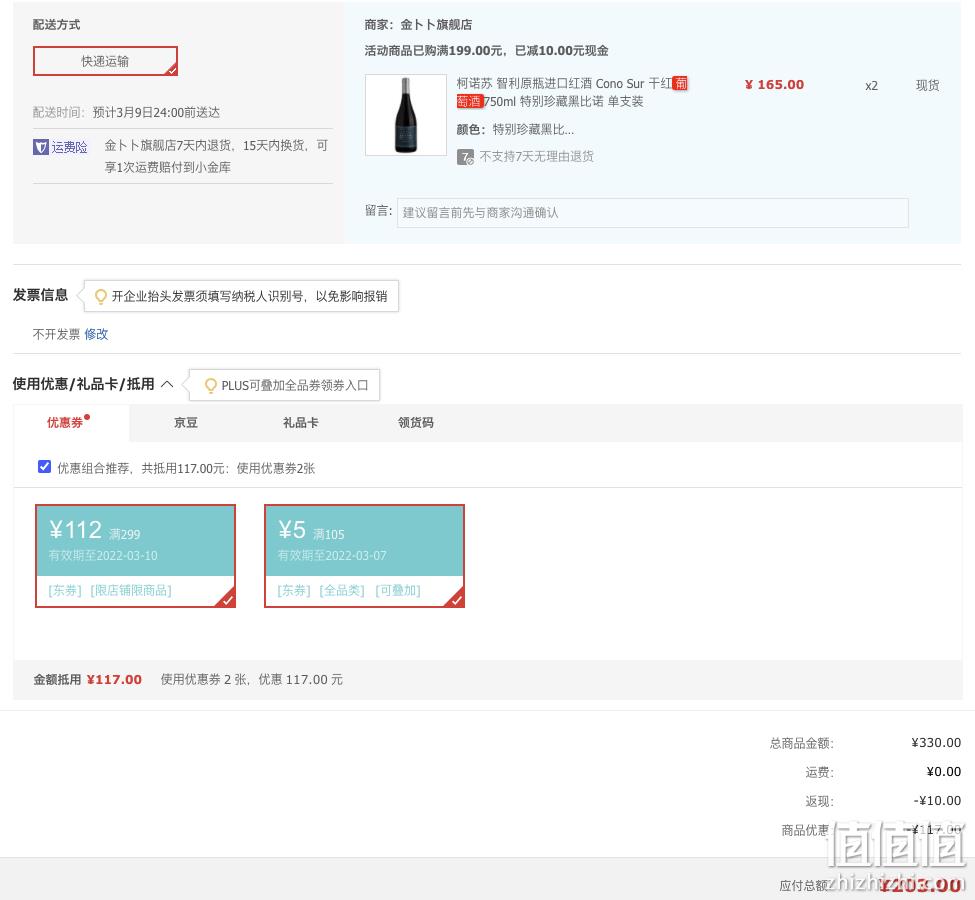
Task: Click the 总商品金额 ¥330.00 value
Action: point(936,743)
